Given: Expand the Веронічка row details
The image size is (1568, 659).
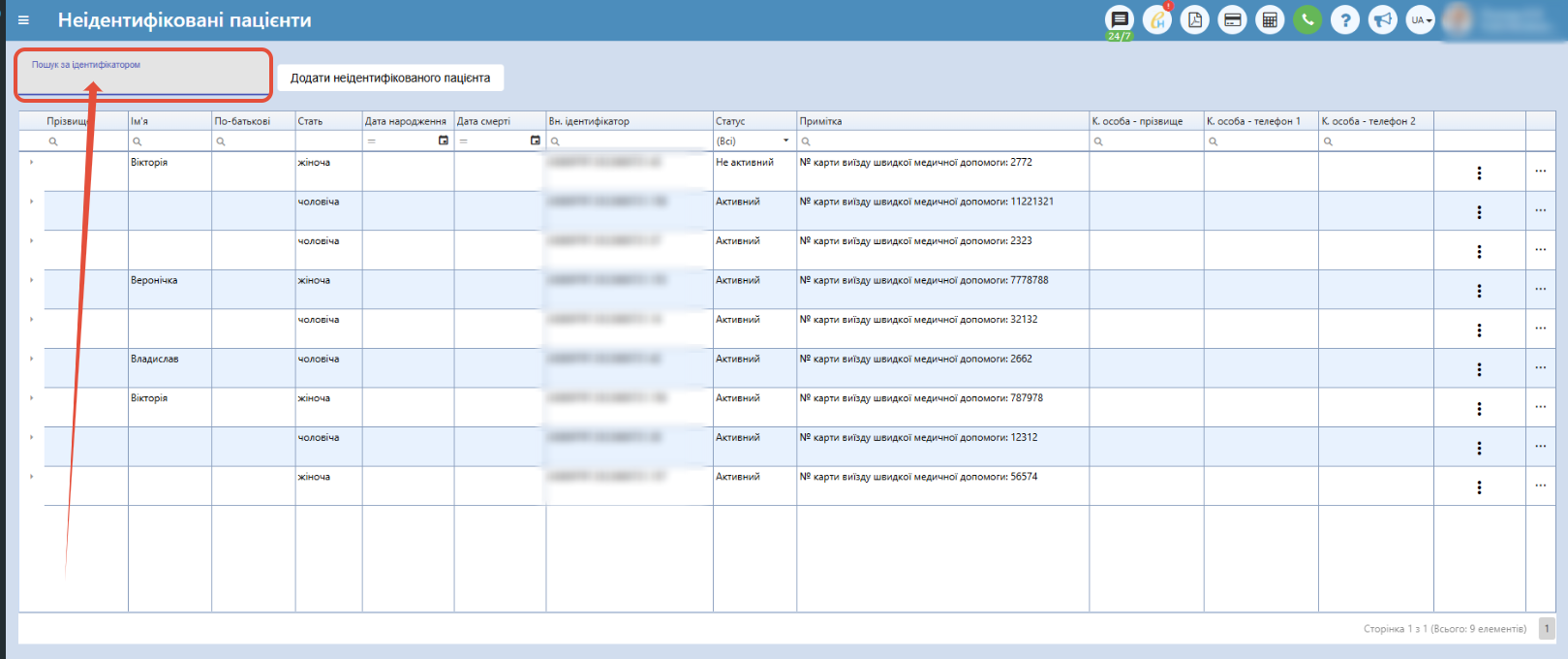Looking at the screenshot, I should [31, 280].
